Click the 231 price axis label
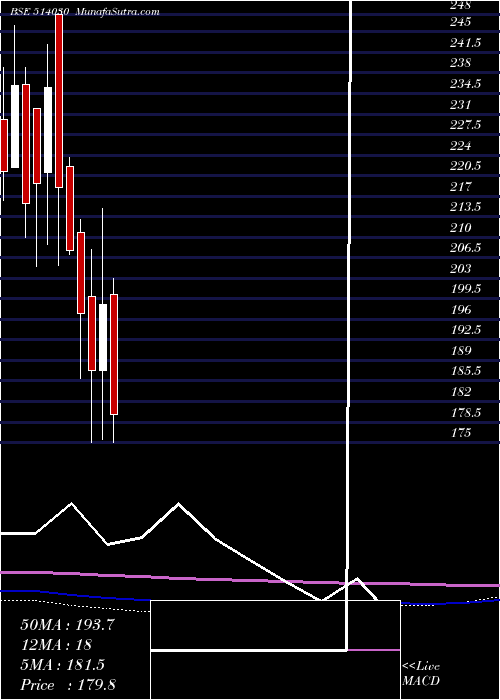The width and height of the screenshot is (500, 700). click(460, 104)
